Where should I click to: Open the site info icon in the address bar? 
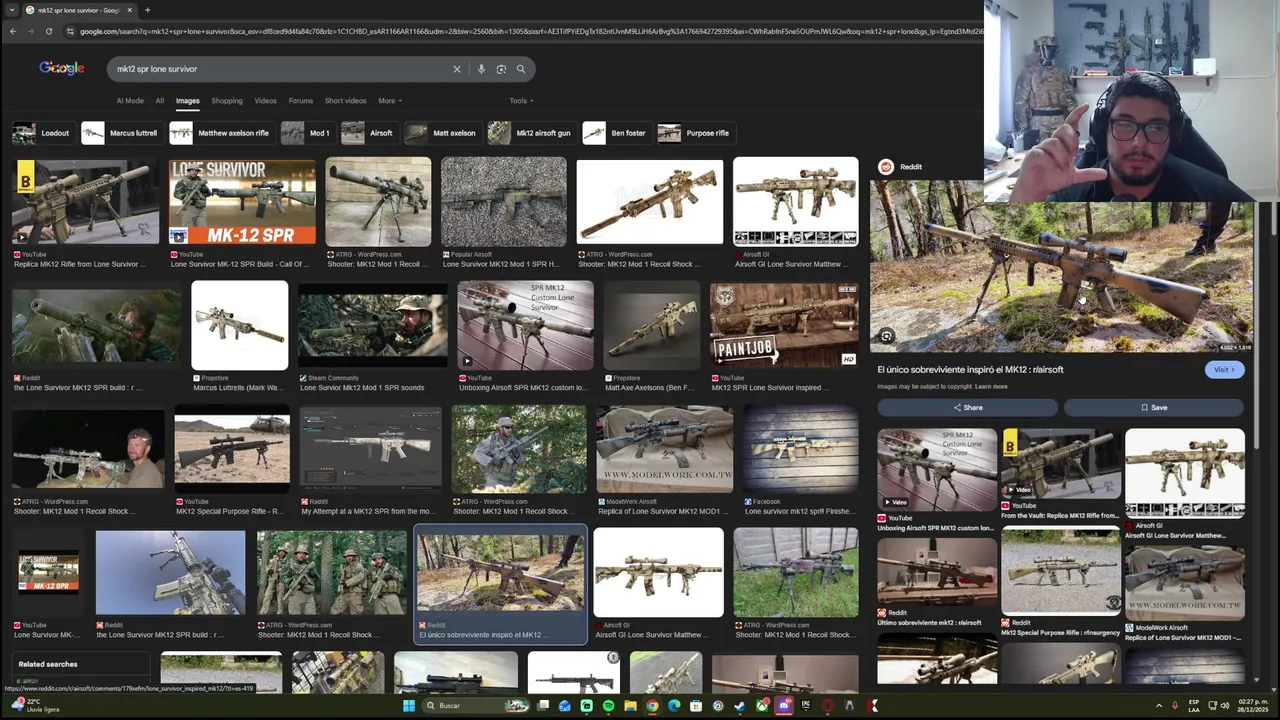(x=70, y=31)
